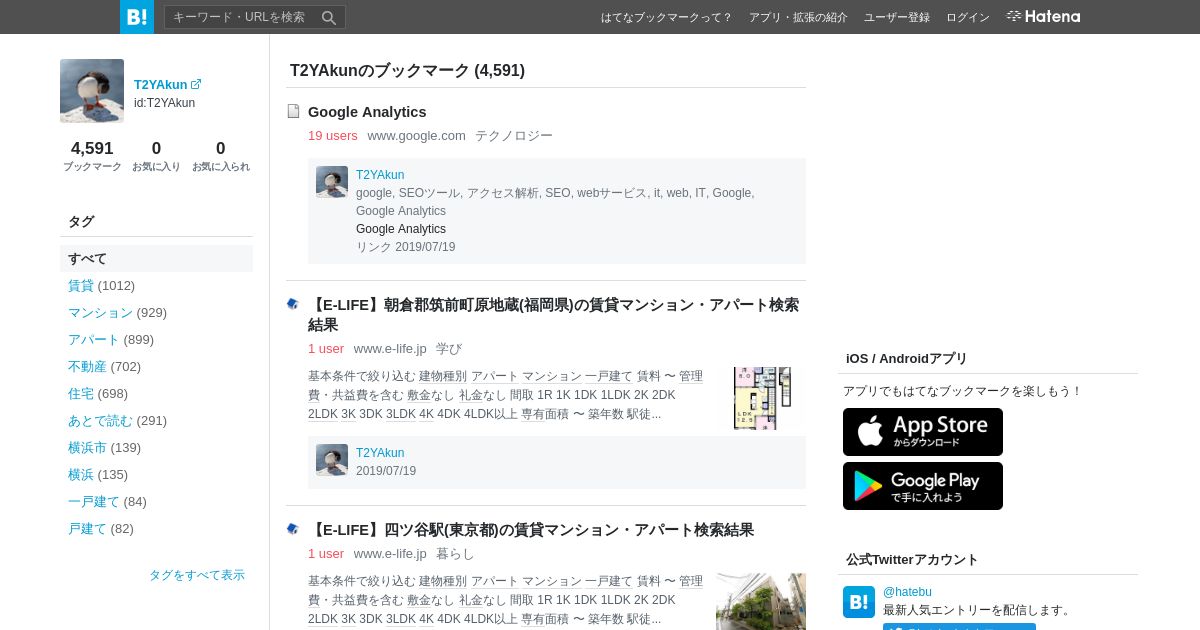
Task: Click the page icon next to Google Analytics
Action: pos(293,111)
